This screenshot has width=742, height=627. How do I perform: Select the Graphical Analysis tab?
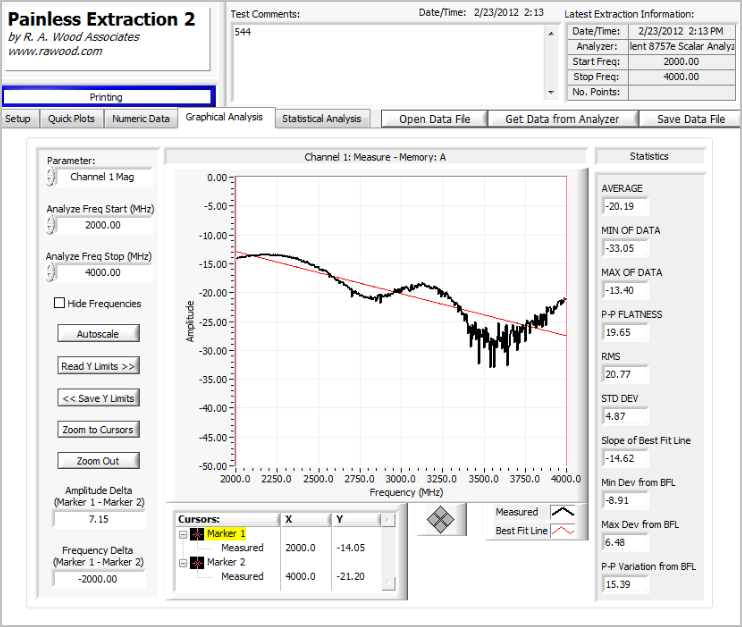(x=224, y=117)
